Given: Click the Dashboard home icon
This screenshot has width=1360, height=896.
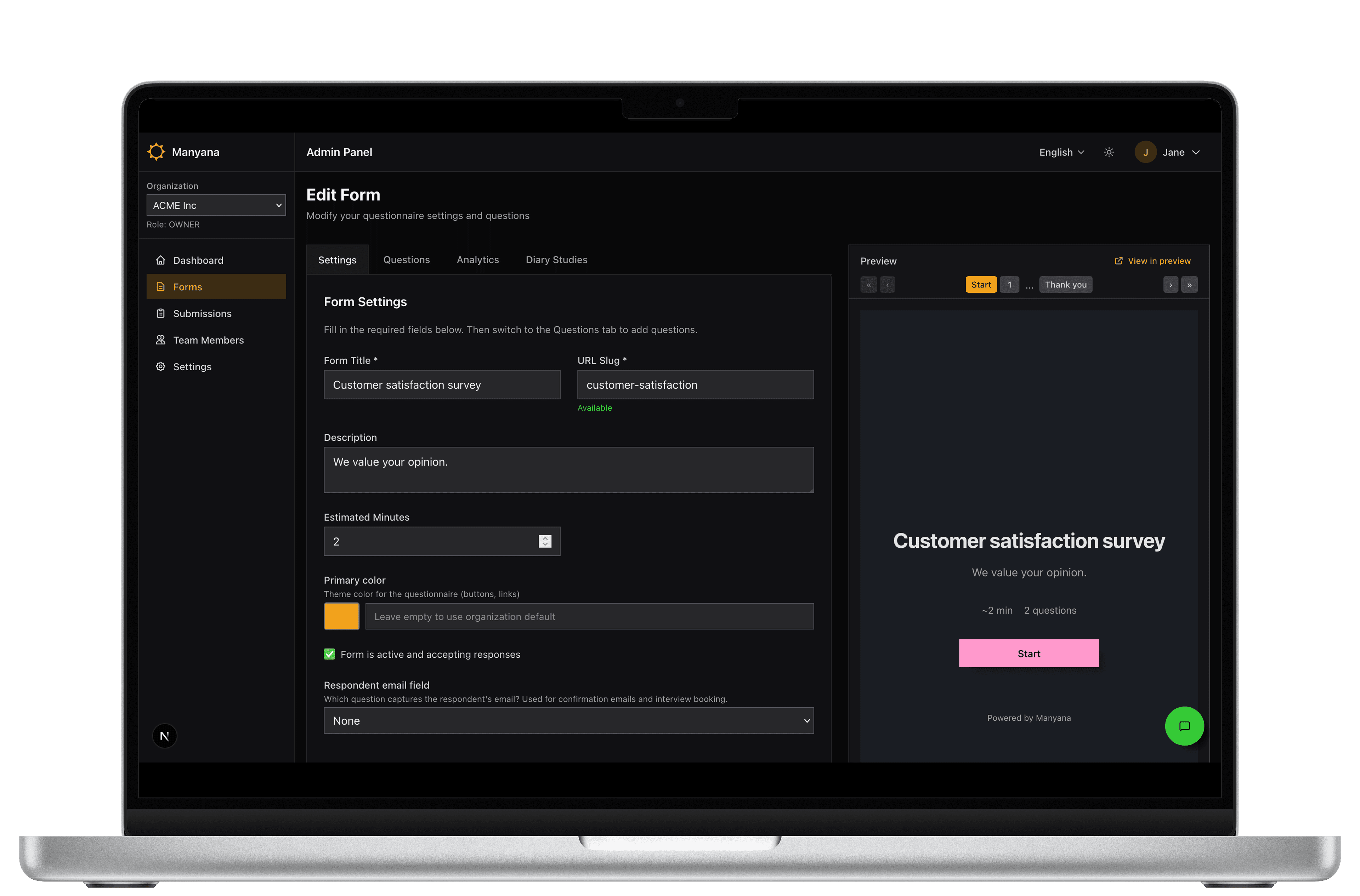Looking at the screenshot, I should [161, 260].
